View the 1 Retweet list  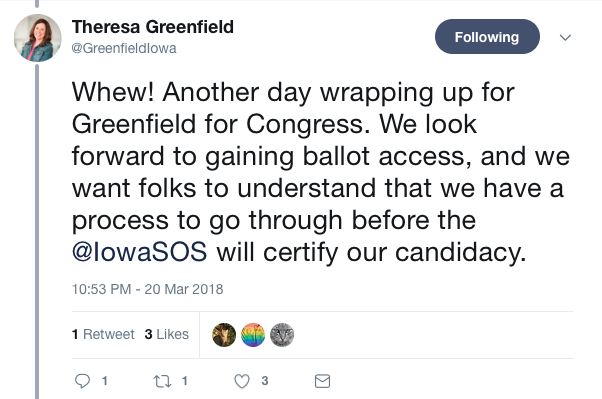tap(103, 334)
